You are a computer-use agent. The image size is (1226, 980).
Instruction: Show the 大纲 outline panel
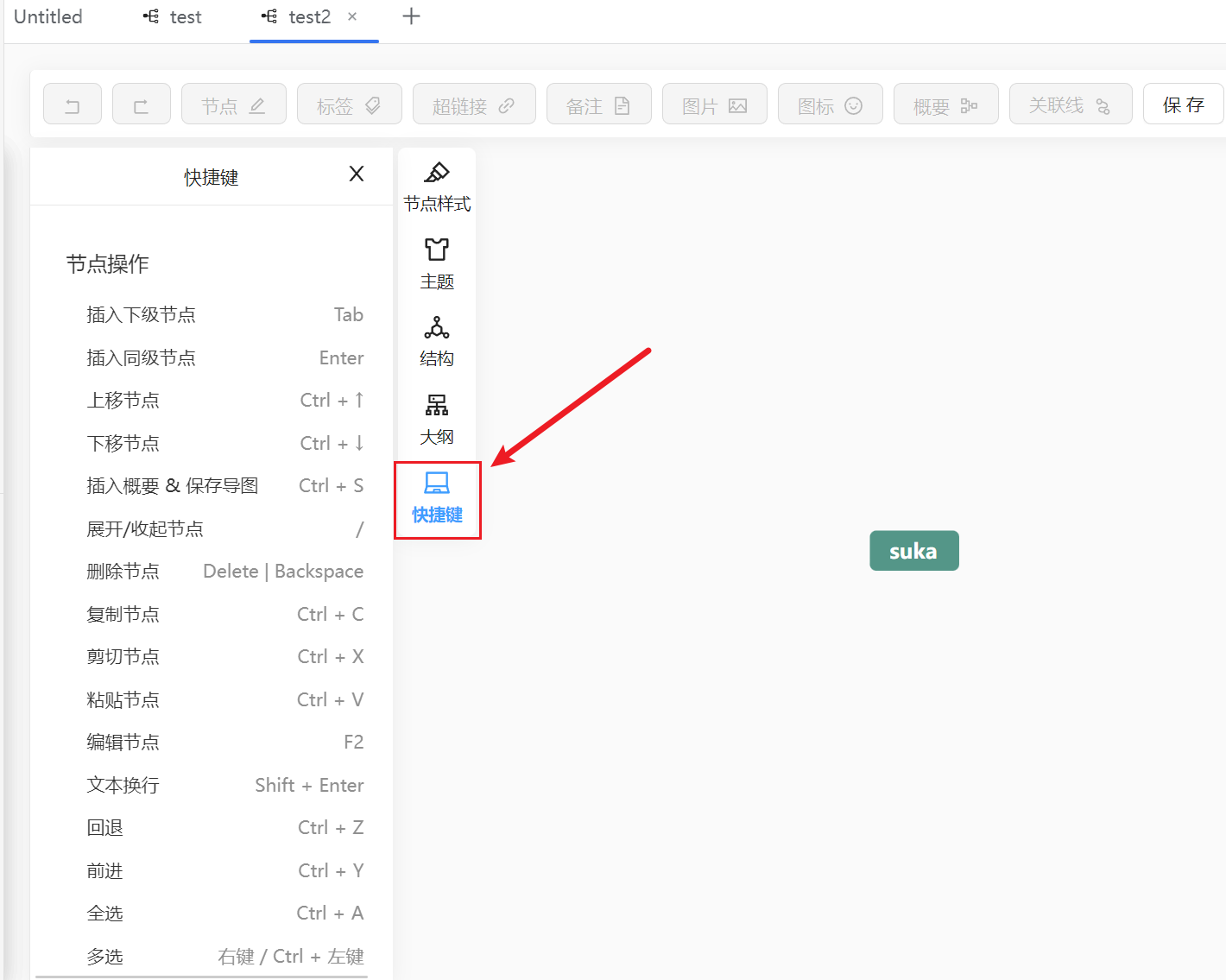click(x=437, y=420)
